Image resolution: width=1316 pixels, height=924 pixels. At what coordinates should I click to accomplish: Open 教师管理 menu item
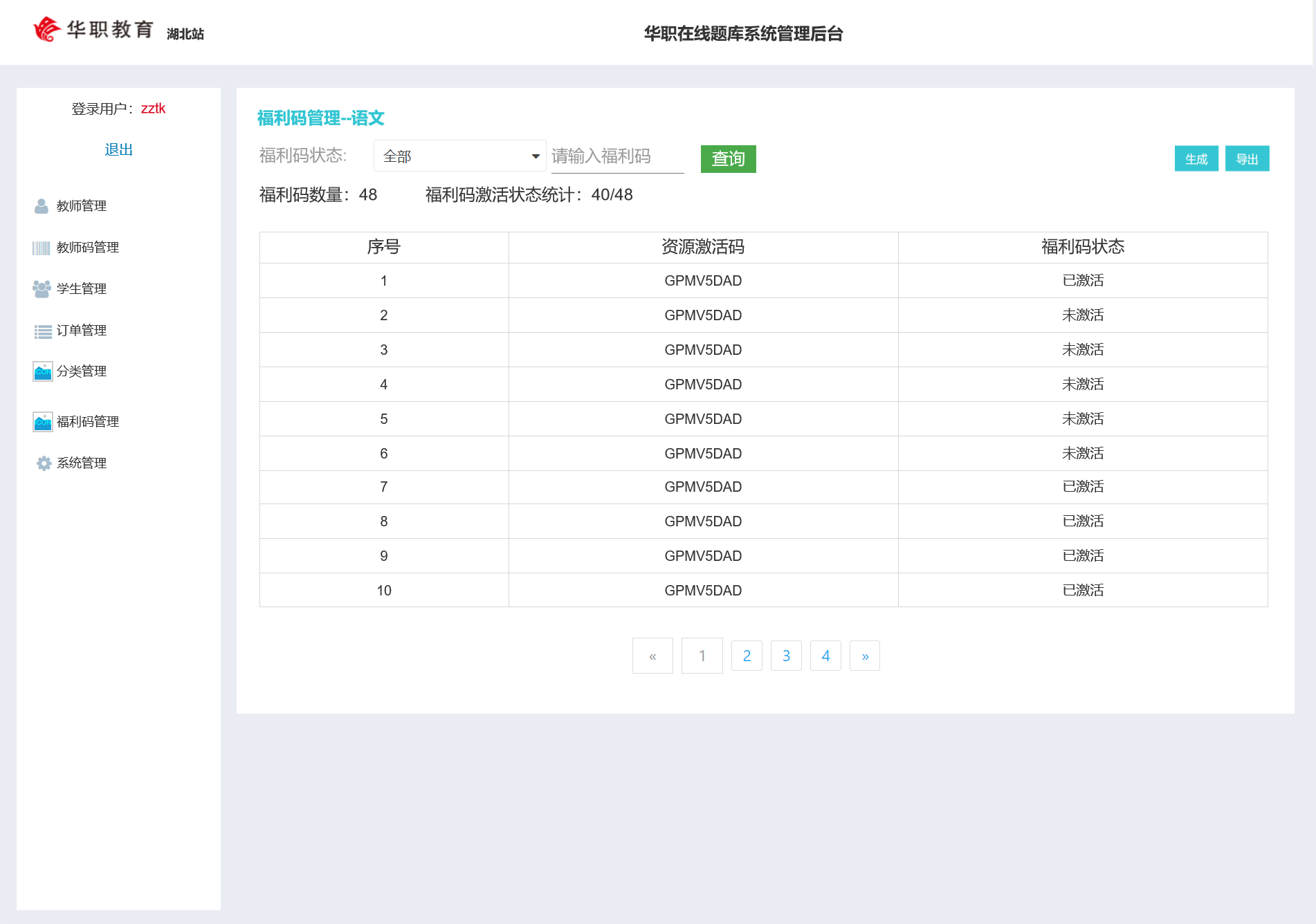pos(81,206)
